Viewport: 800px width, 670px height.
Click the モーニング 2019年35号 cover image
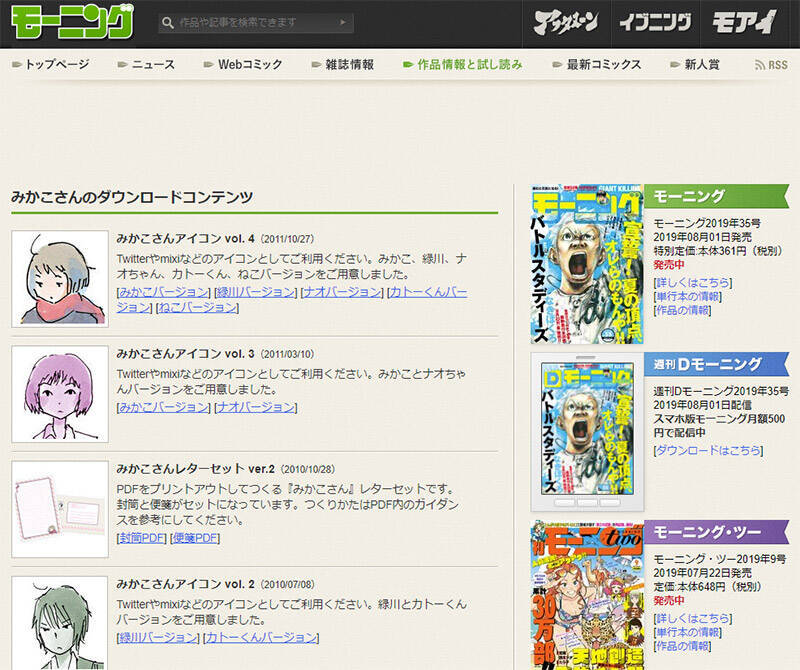tap(587, 265)
